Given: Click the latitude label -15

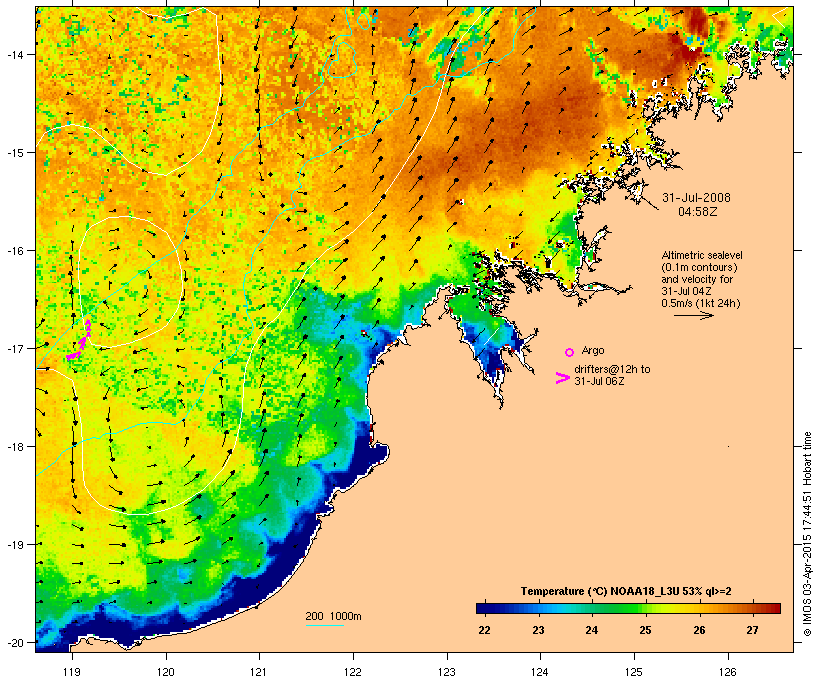Looking at the screenshot, I should coord(14,153).
